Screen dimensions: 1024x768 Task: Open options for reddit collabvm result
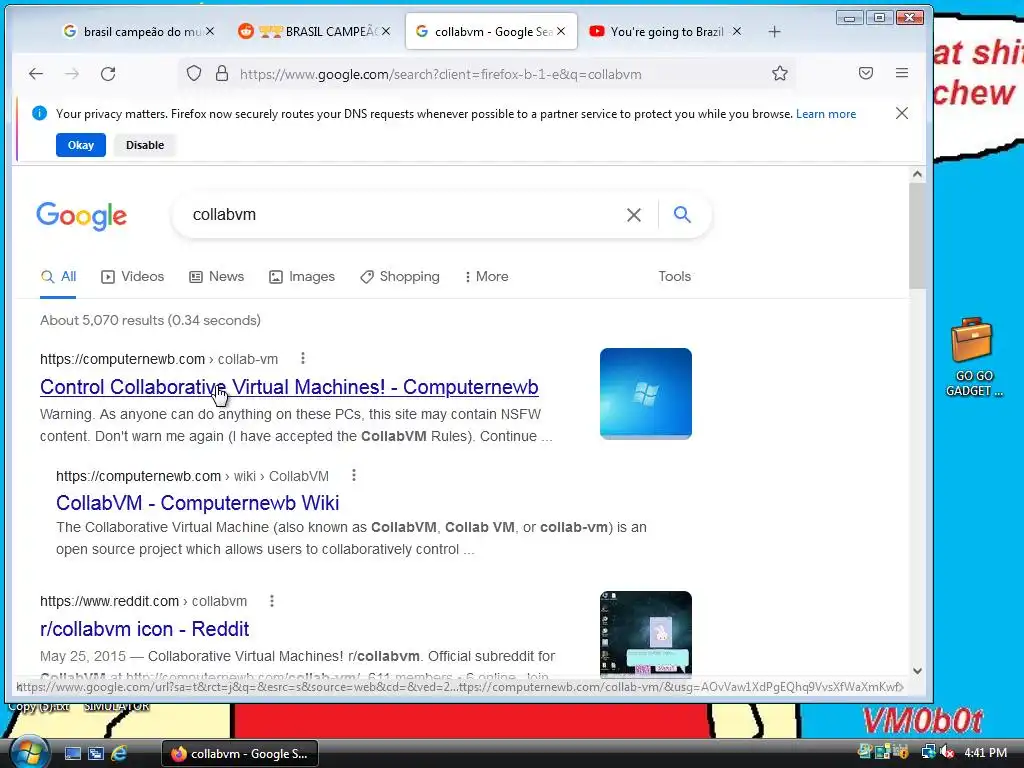pyautogui.click(x=272, y=601)
